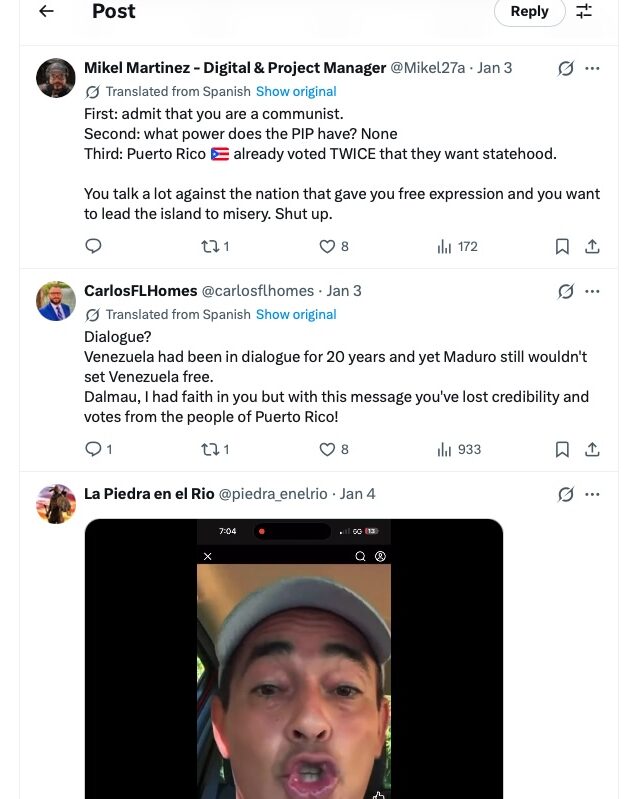
Task: Click the Reply button at top
Action: tap(529, 11)
